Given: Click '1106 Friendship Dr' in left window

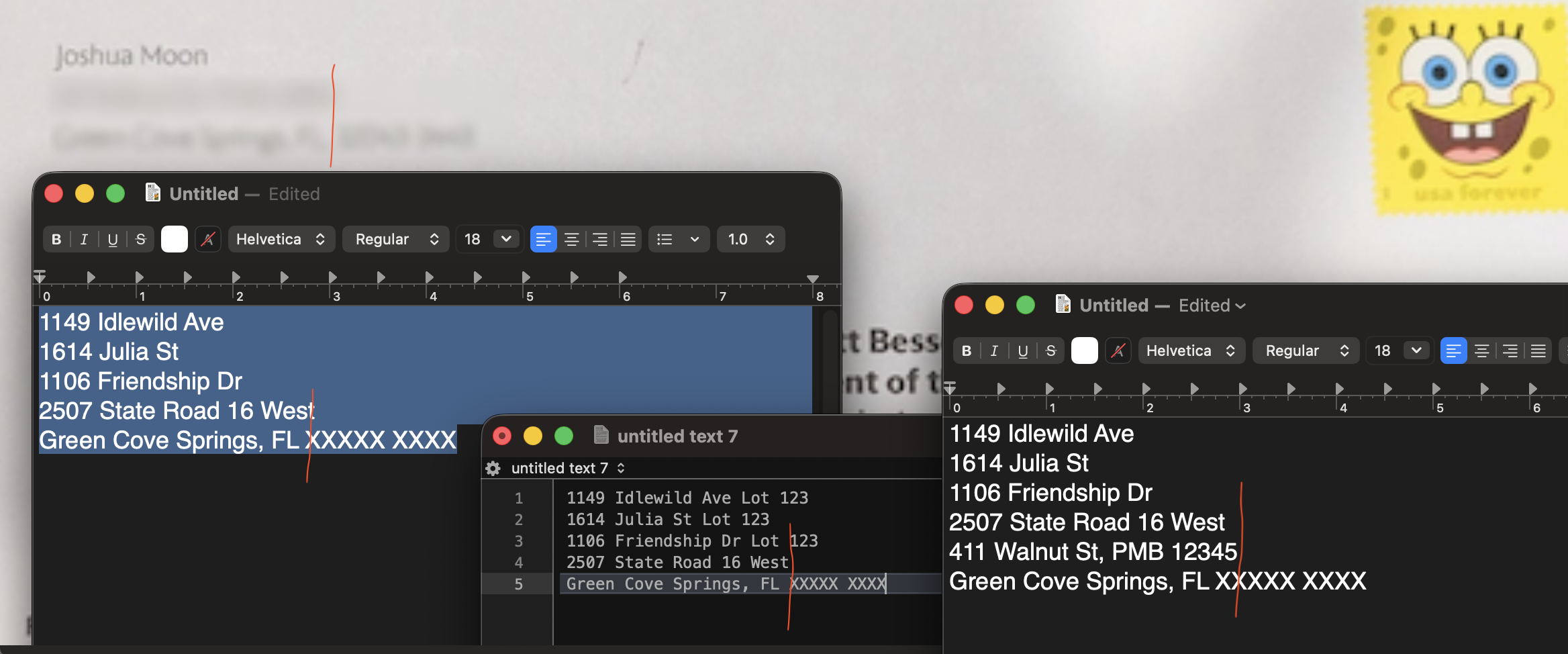Looking at the screenshot, I should pyautogui.click(x=140, y=381).
